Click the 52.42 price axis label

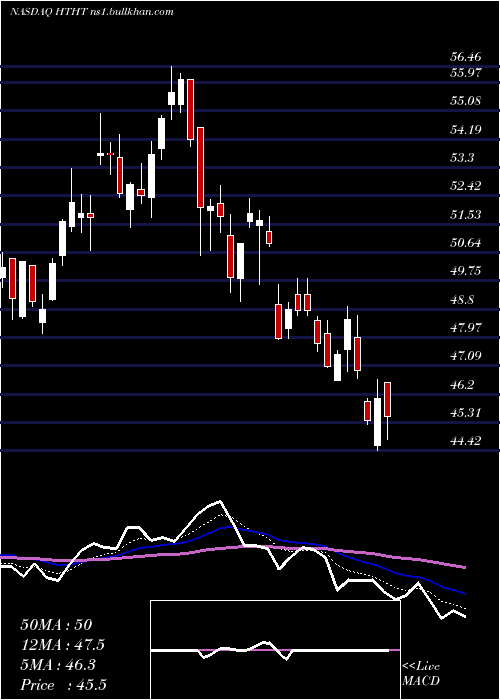[466, 186]
